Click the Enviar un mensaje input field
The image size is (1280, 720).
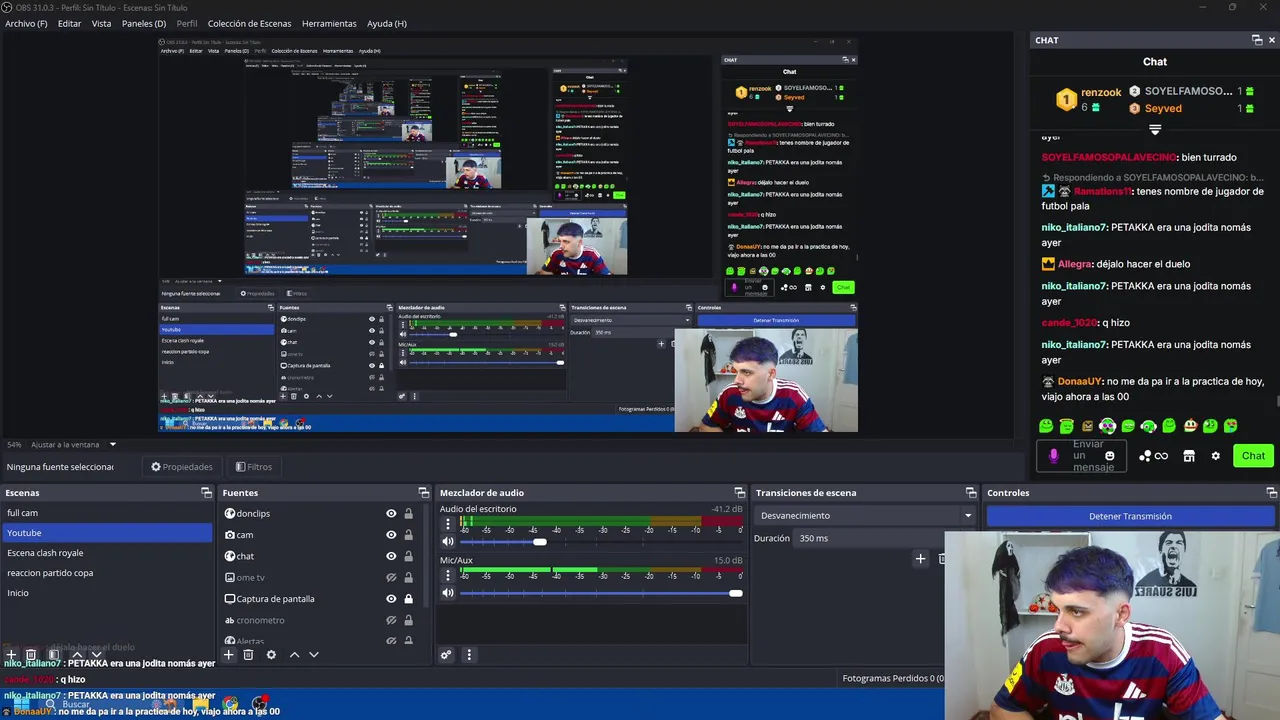point(1082,456)
